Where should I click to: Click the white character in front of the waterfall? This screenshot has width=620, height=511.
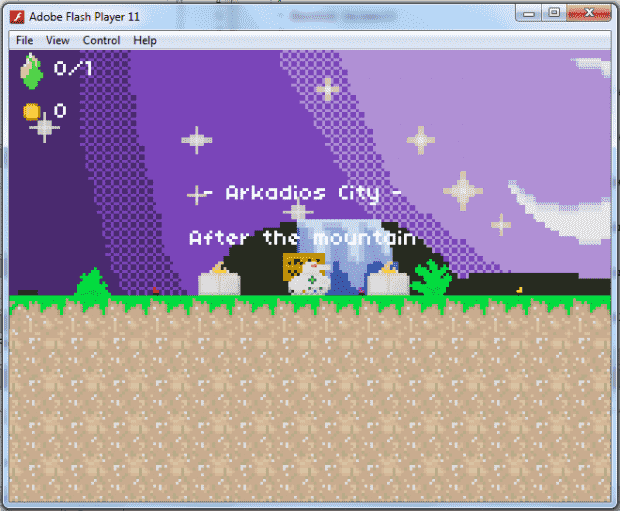(x=309, y=279)
